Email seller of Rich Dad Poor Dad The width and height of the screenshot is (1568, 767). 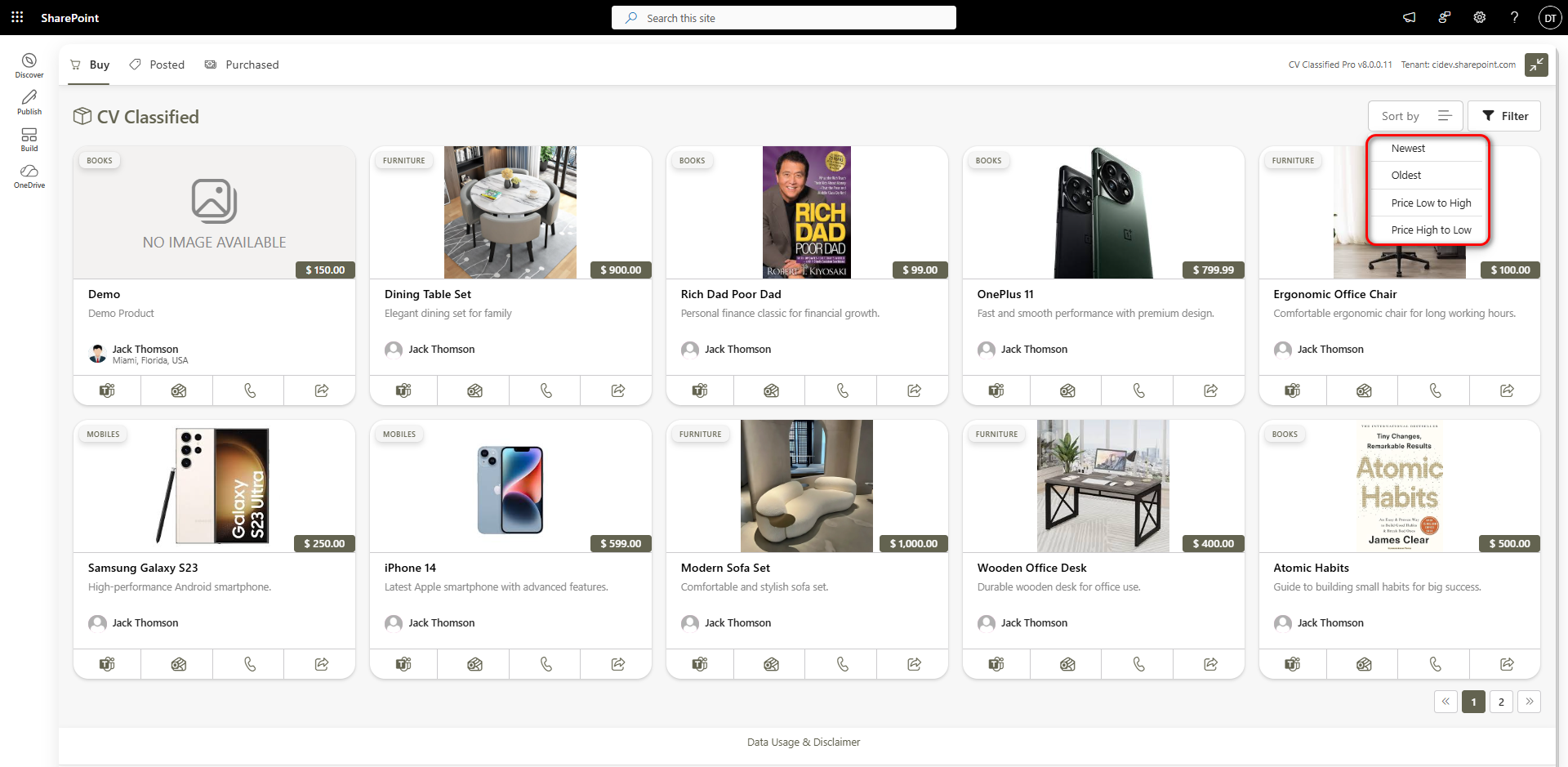(771, 390)
